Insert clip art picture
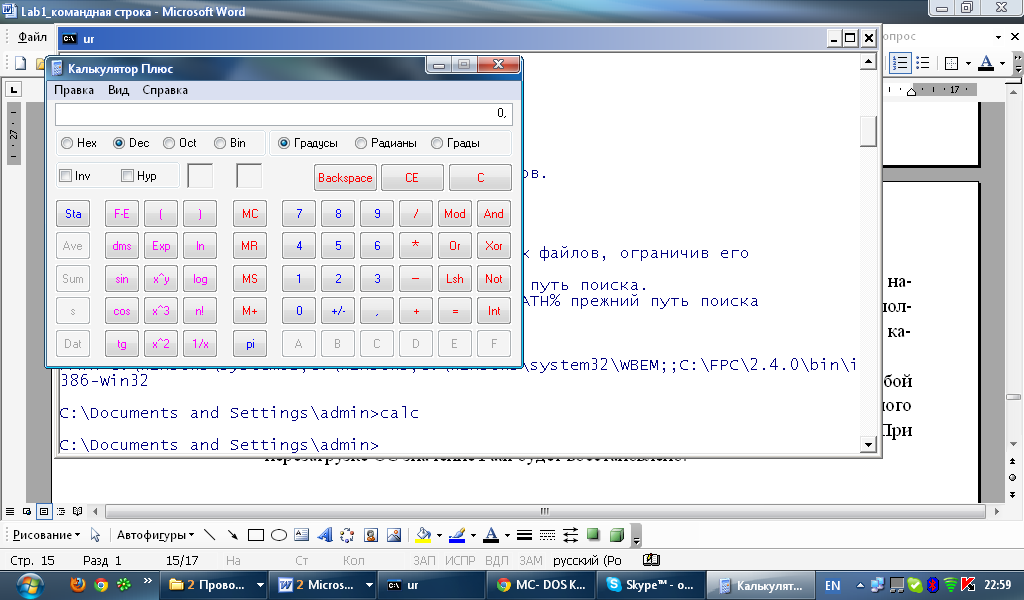 (371, 535)
